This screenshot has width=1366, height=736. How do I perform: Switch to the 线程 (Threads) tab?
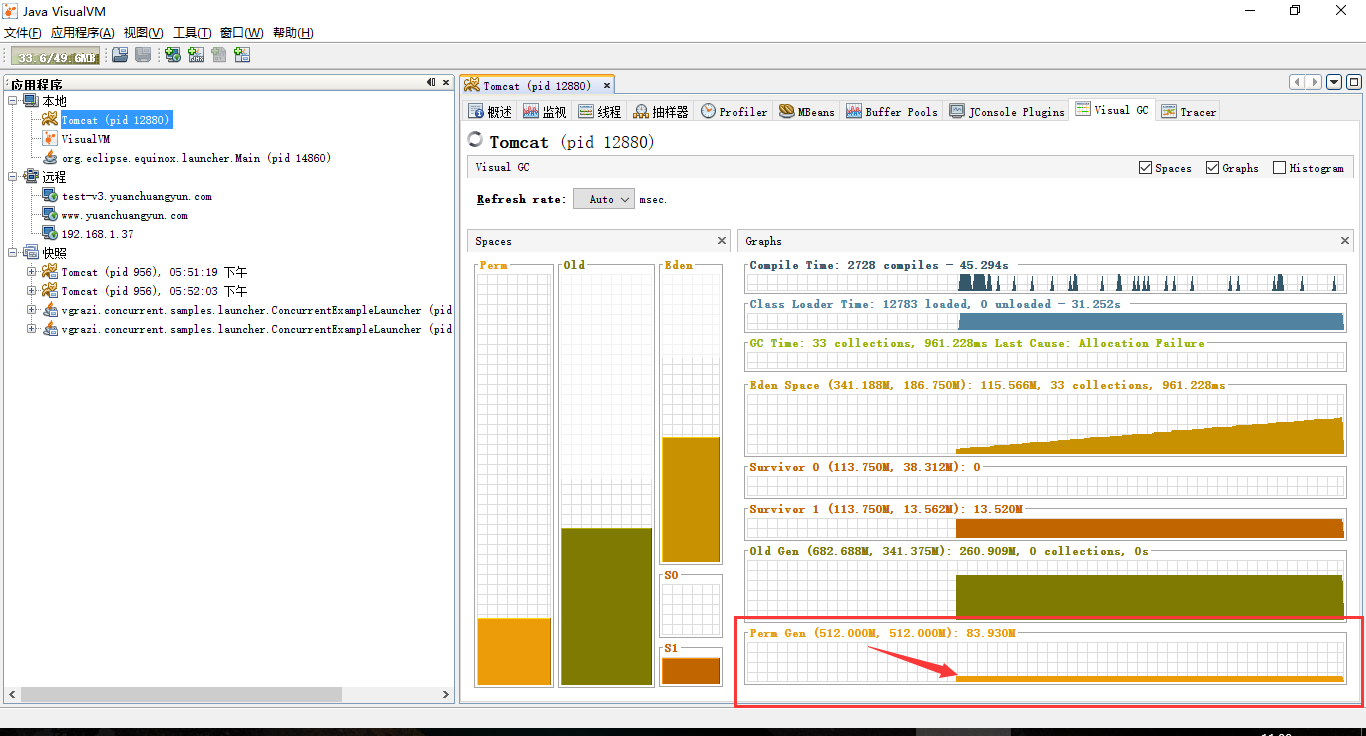(x=600, y=112)
